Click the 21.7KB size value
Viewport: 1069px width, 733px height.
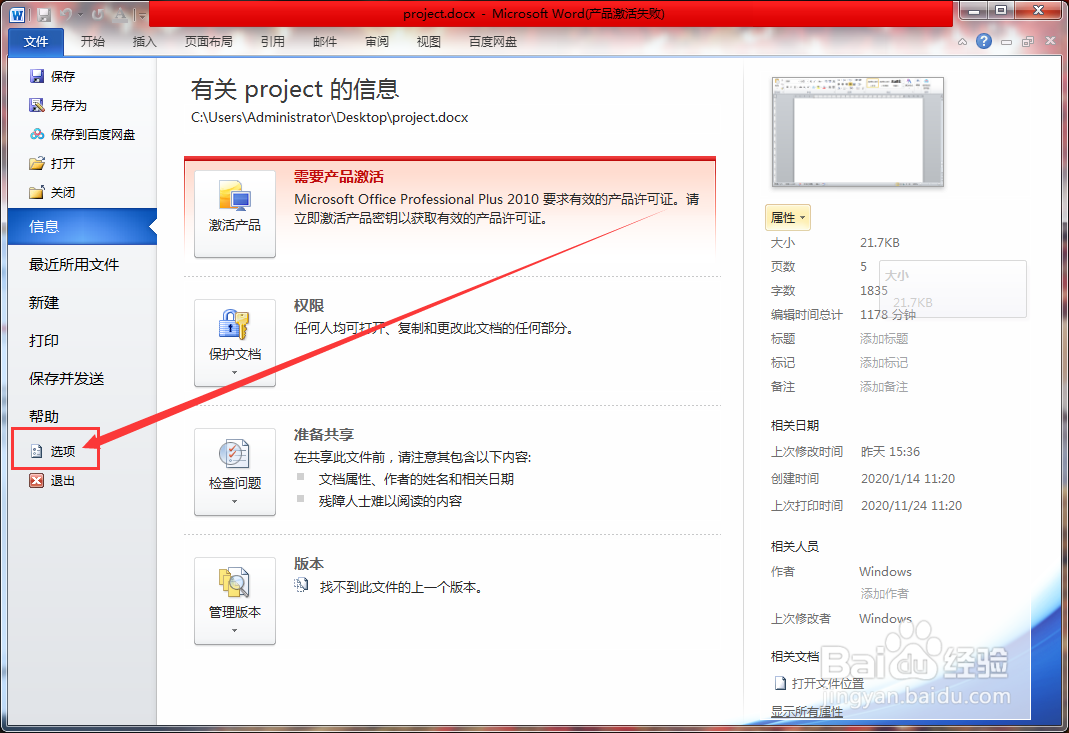[879, 243]
